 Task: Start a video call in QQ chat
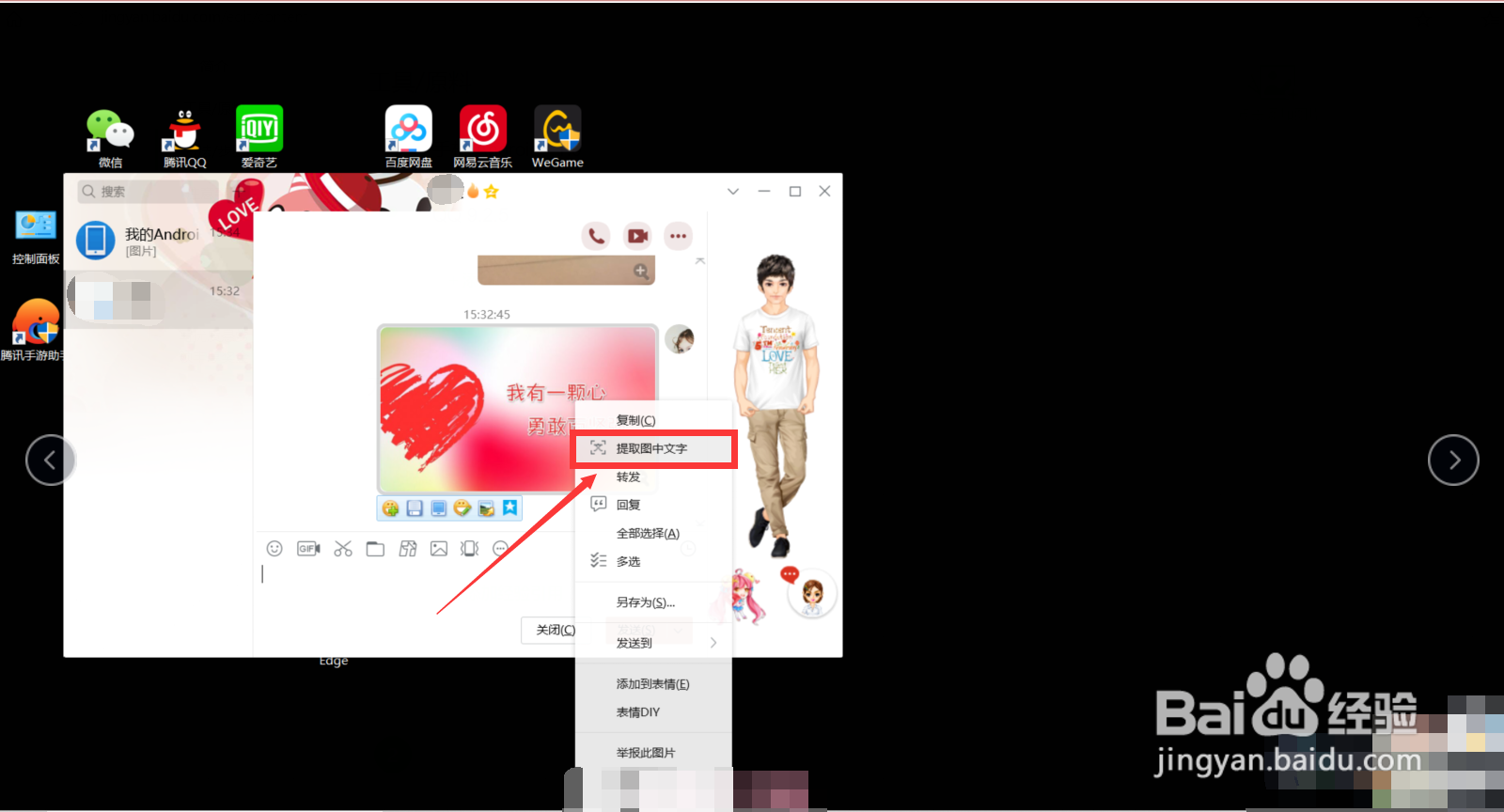click(x=637, y=236)
